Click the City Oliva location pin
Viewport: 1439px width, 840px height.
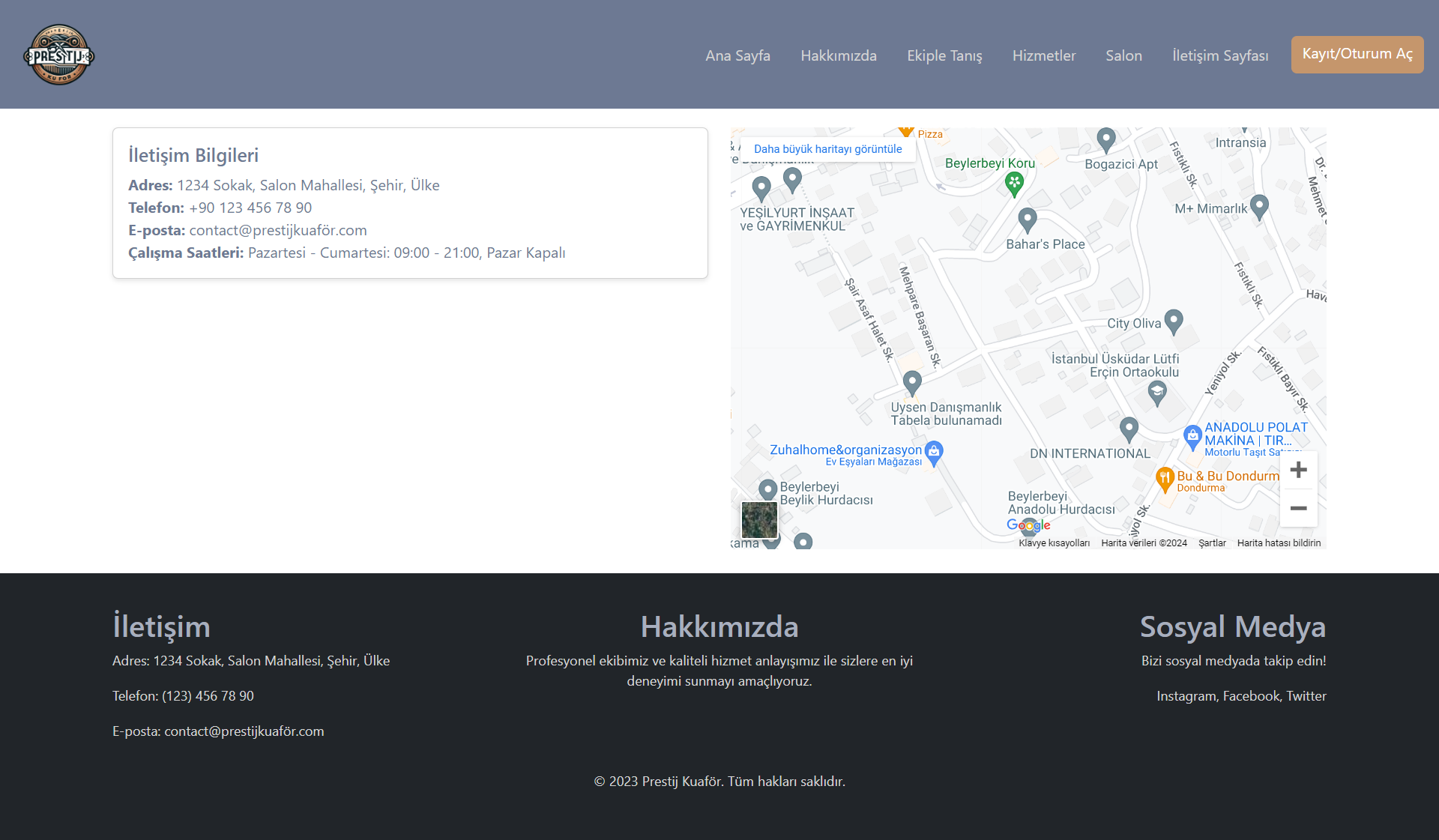1174,321
